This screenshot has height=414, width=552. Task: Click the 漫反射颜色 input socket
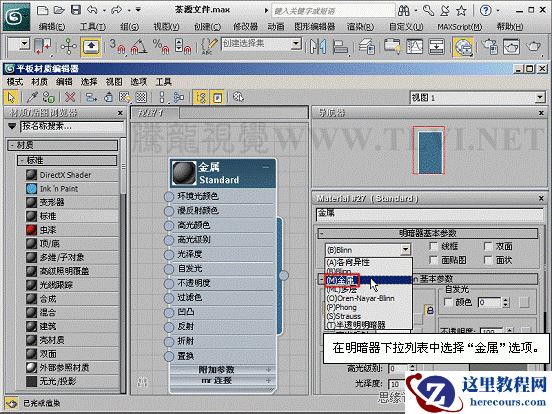[x=169, y=211]
